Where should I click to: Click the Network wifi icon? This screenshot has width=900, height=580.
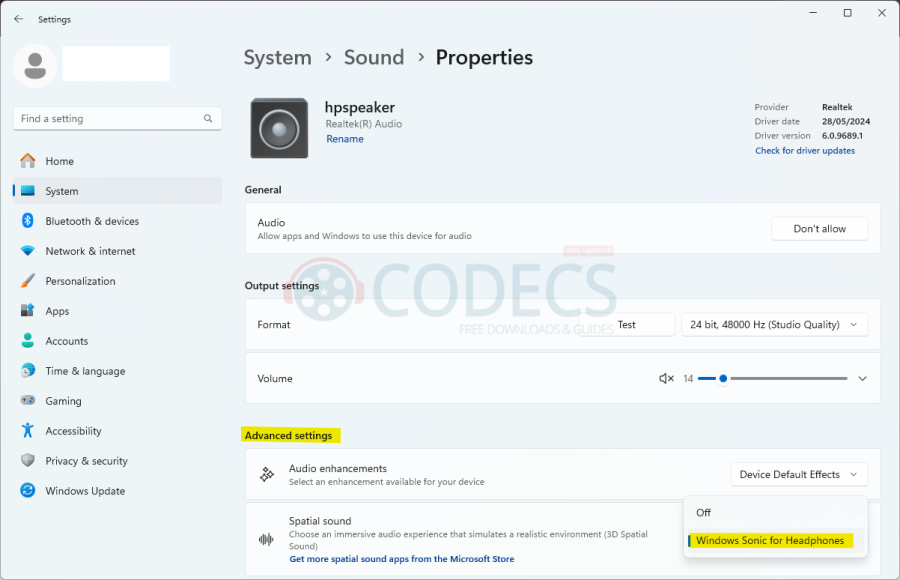pyautogui.click(x=28, y=251)
